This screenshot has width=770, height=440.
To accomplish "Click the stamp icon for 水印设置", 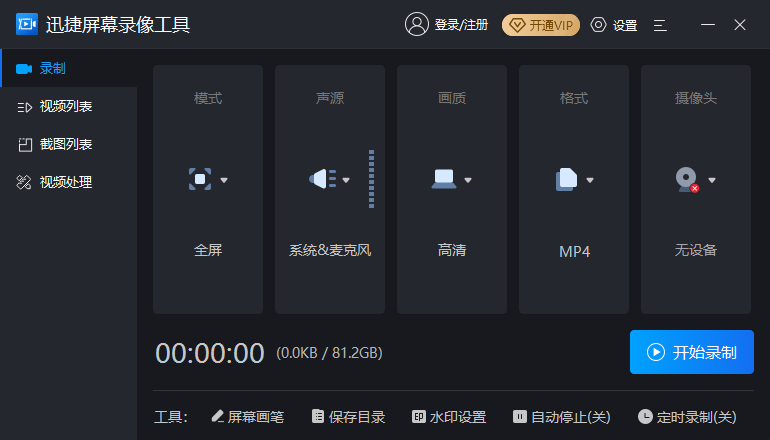I will pos(418,417).
